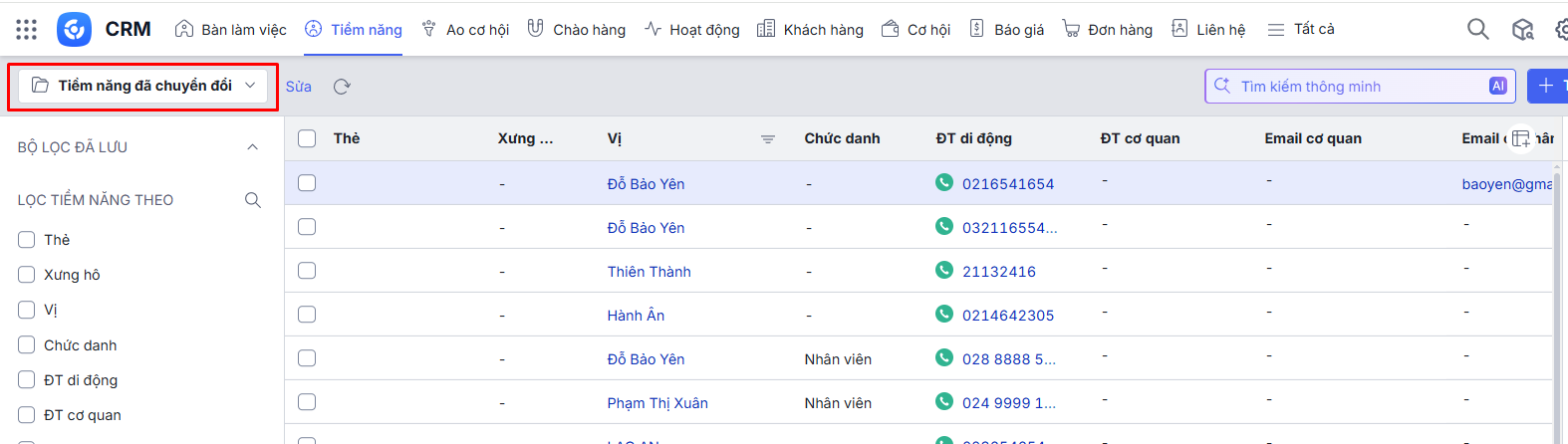The image size is (1568, 444).
Task: Click the phone icon beside 0216541654
Action: click(944, 182)
